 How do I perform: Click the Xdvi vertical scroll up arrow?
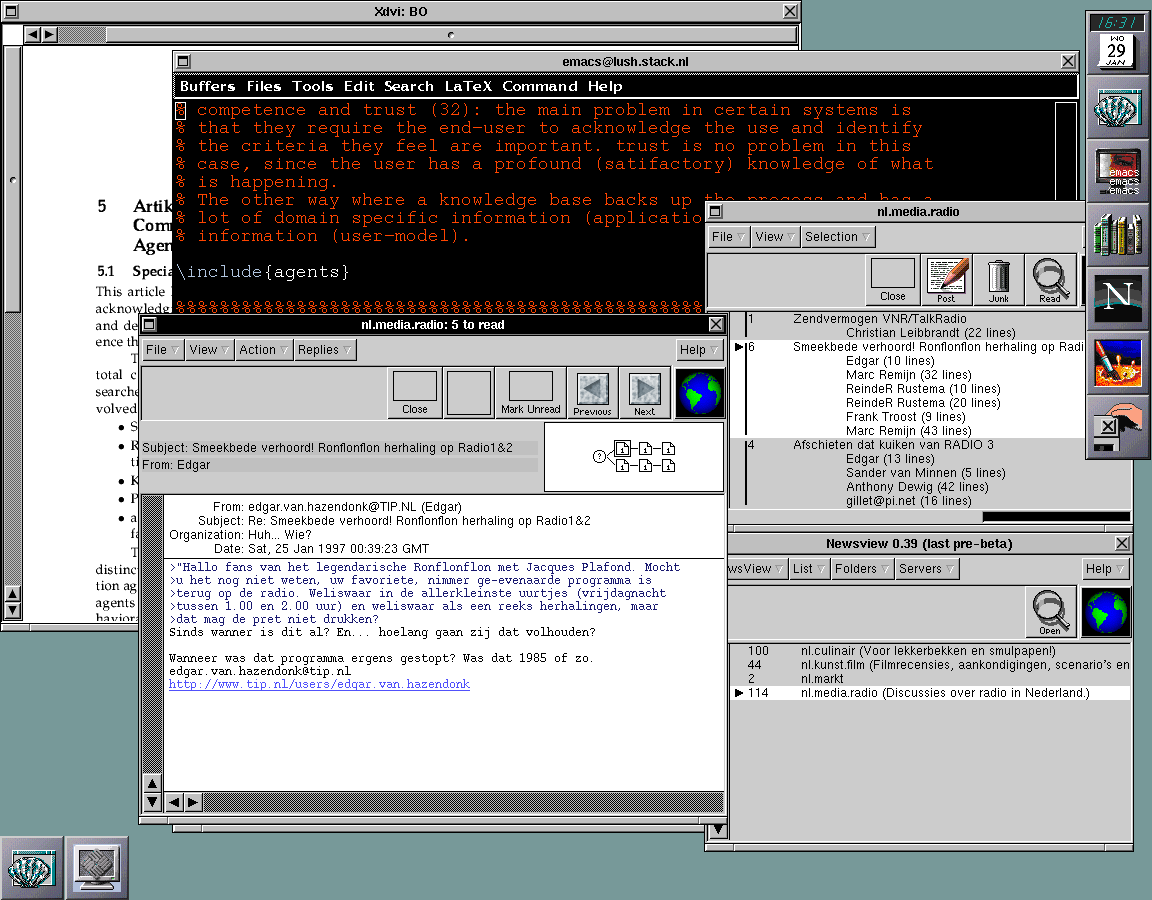click(x=12, y=594)
